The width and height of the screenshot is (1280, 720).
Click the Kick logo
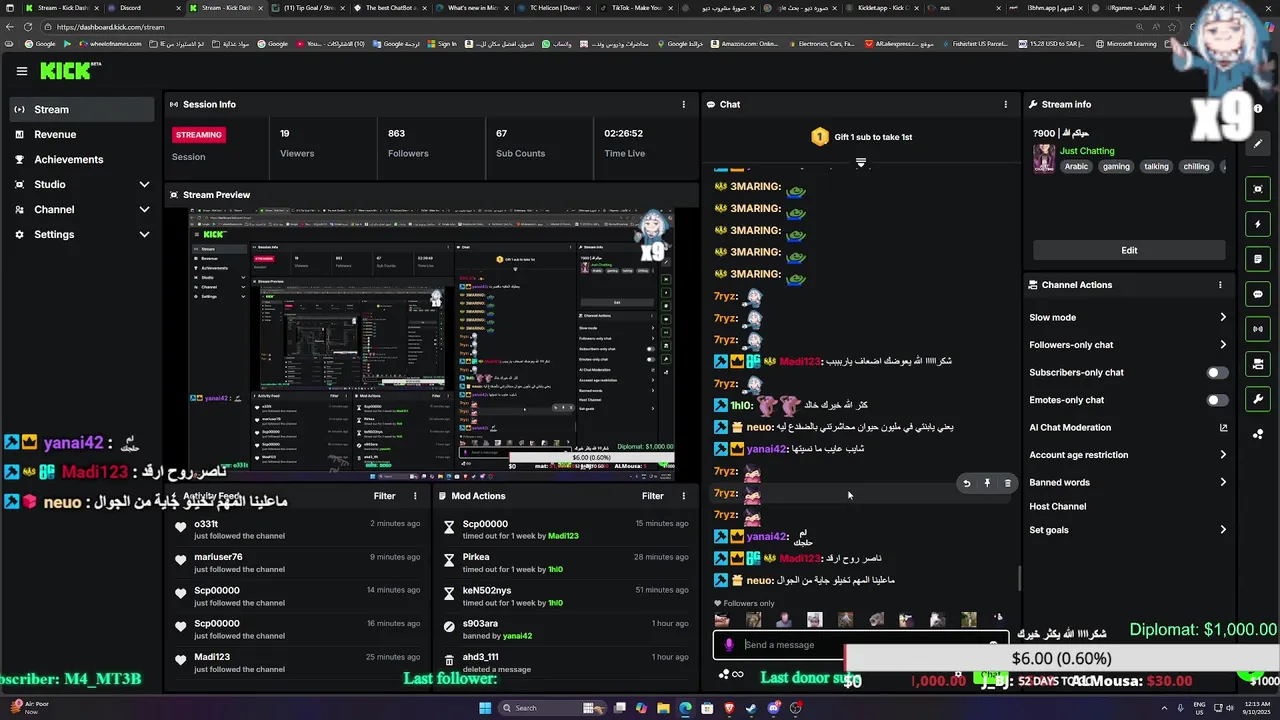tap(68, 71)
